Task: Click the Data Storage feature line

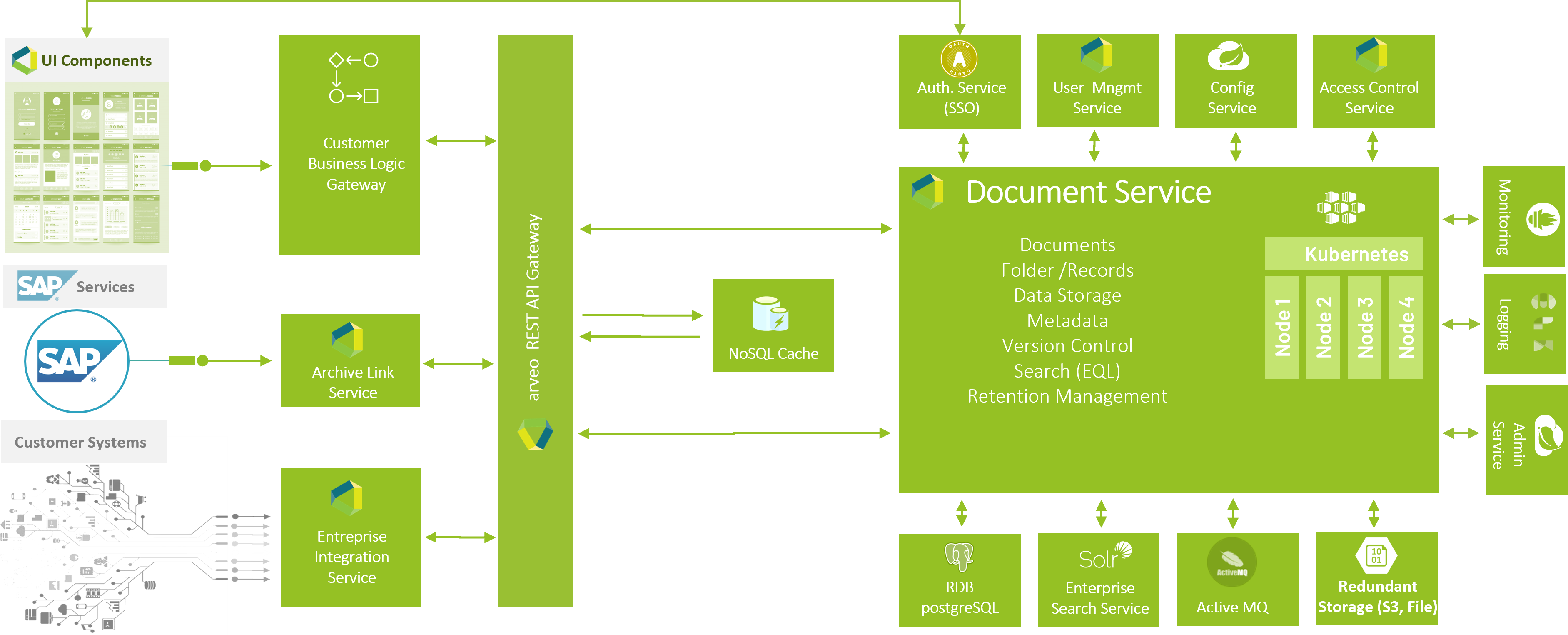Action: click(1067, 295)
